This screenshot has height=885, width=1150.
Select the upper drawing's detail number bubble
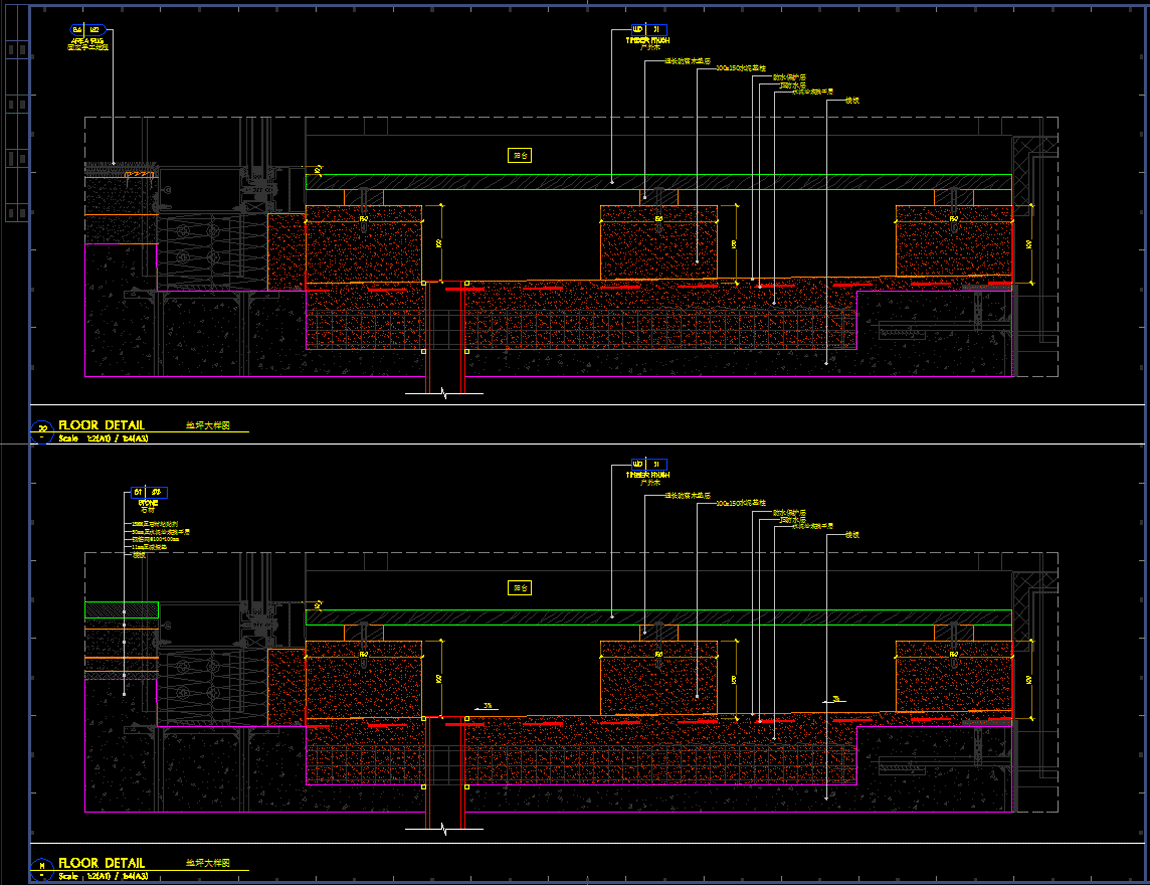coord(42,431)
